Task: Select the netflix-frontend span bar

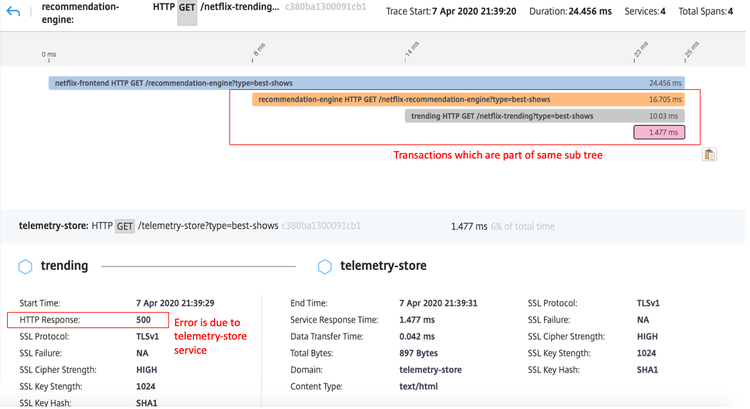Action: [366, 83]
